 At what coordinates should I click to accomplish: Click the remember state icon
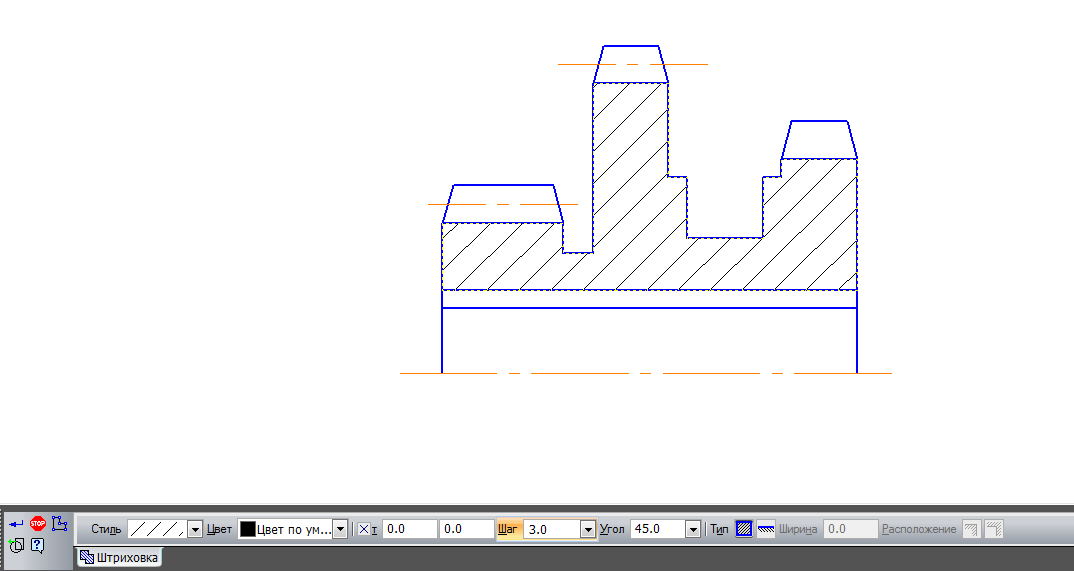16,546
